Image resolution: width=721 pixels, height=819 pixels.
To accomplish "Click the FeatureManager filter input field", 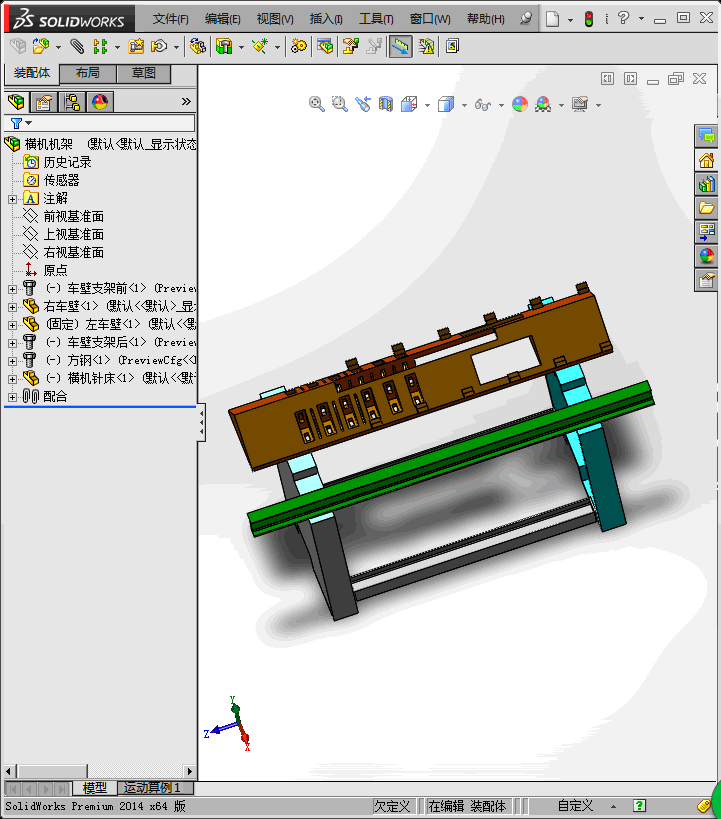I will (x=99, y=123).
